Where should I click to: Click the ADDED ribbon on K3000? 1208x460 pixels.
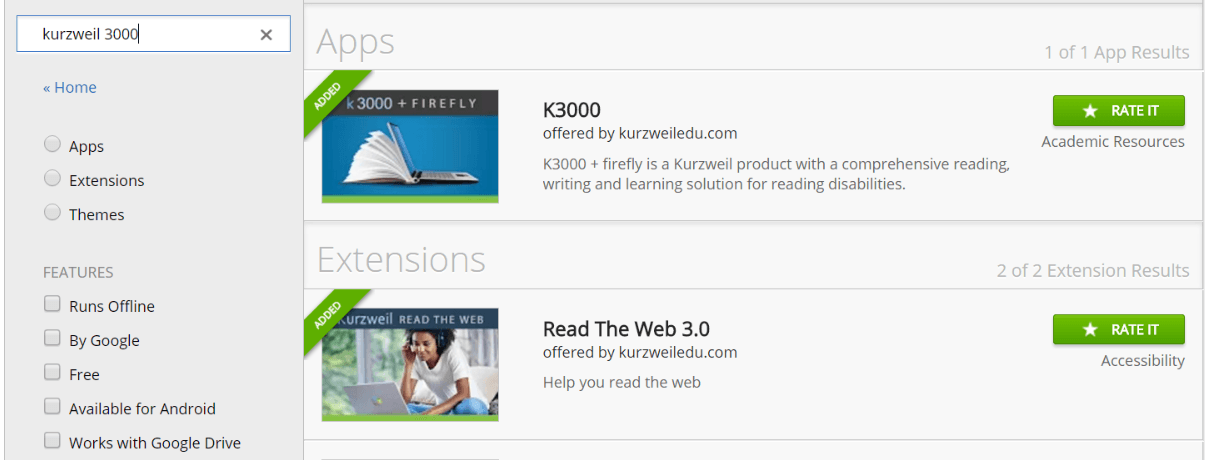click(329, 97)
